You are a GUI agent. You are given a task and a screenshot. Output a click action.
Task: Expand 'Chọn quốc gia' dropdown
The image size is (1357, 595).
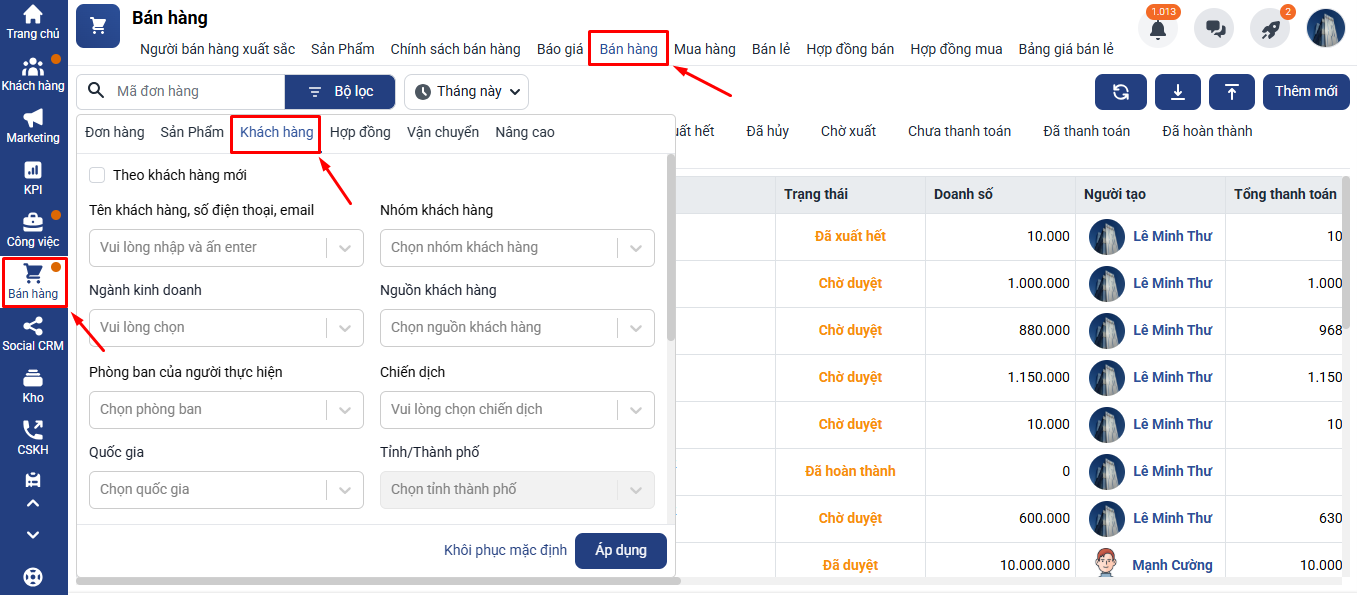344,490
